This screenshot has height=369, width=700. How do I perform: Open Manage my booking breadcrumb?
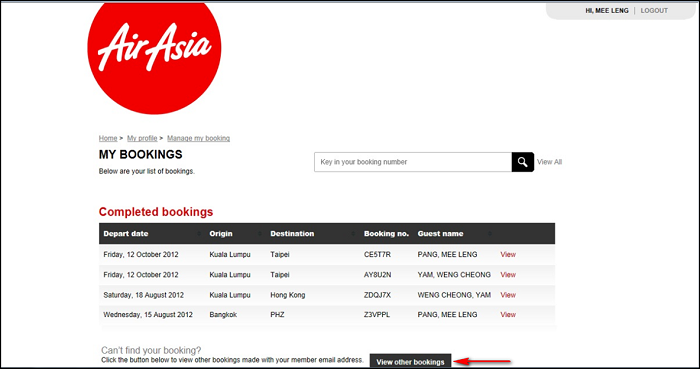point(199,138)
